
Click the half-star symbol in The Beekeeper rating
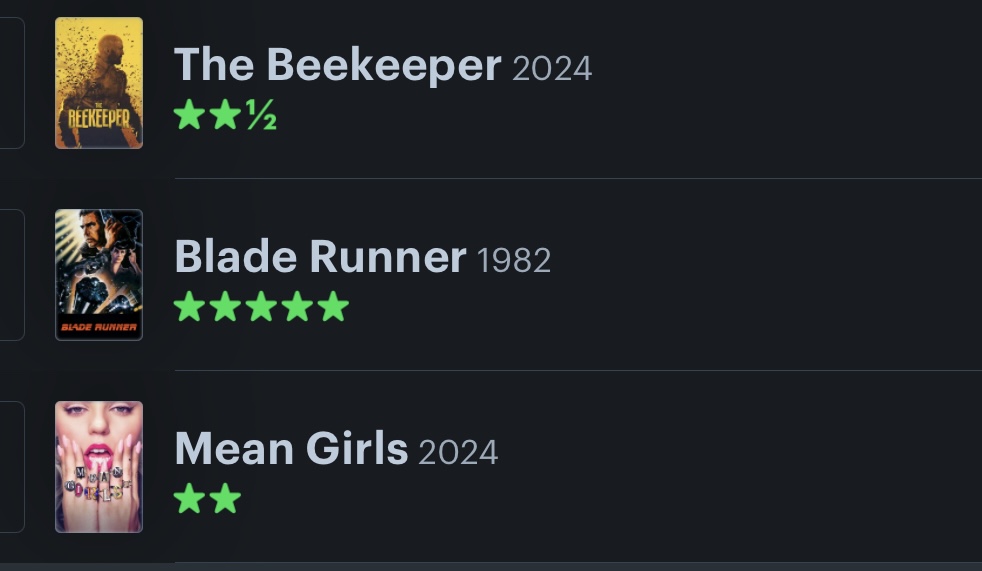point(262,117)
